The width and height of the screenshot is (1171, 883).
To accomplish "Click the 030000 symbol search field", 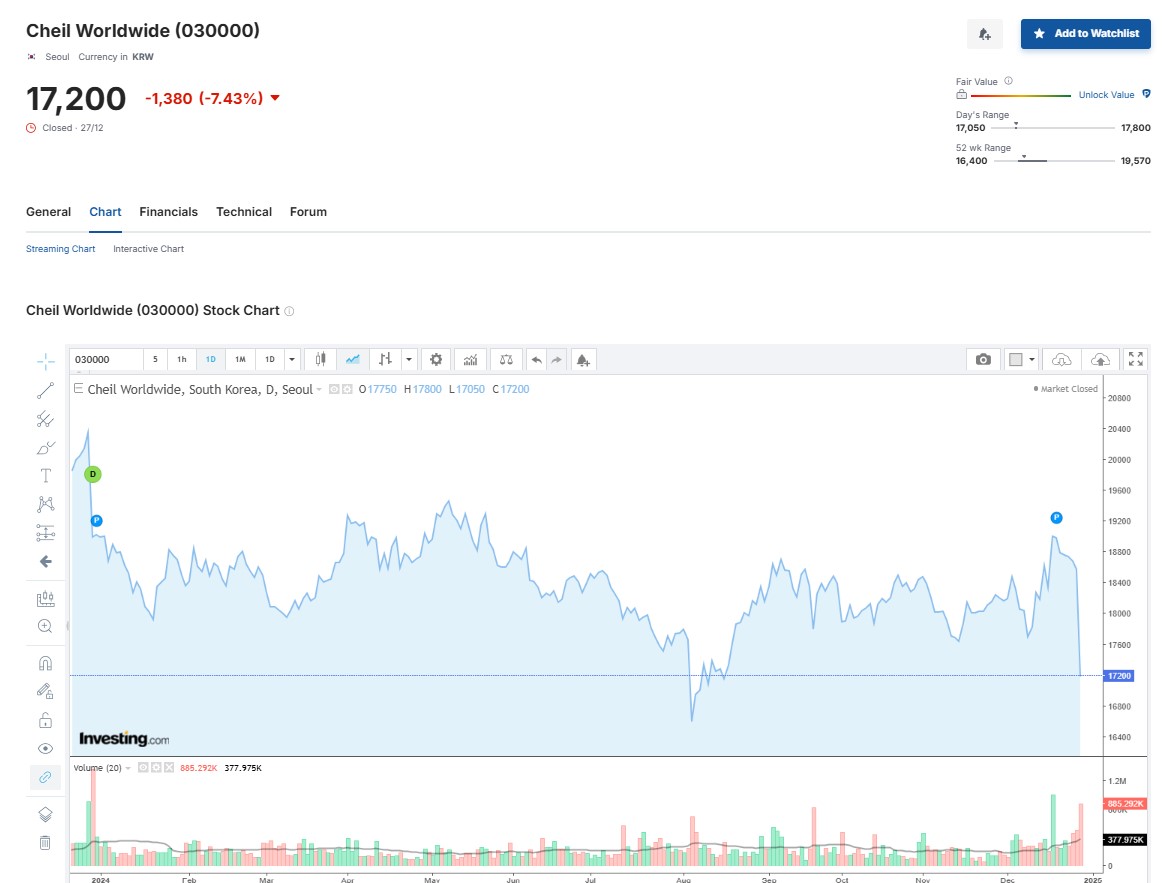I will click(x=107, y=359).
